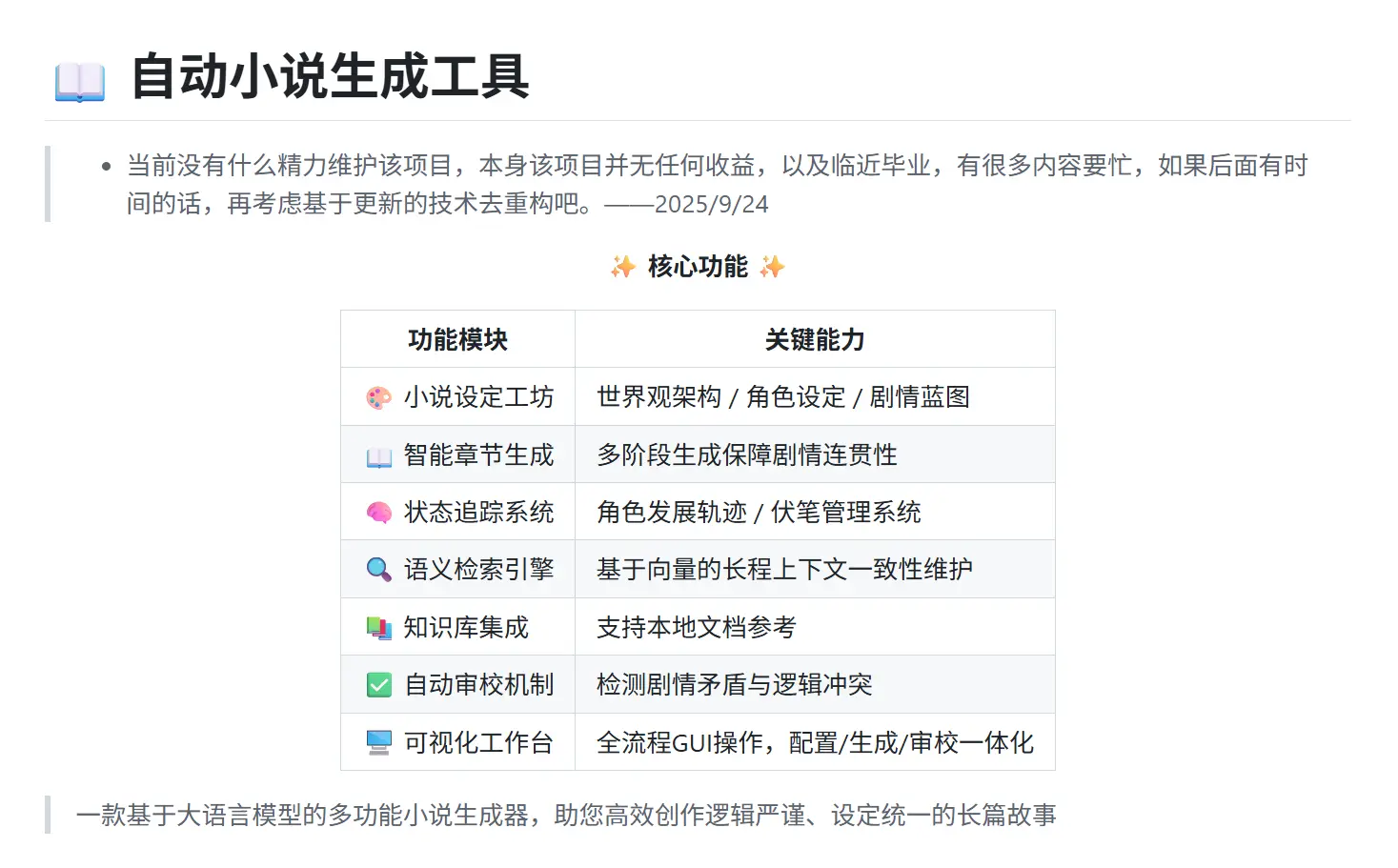Click the book icon next to 智能章节生成
This screenshot has width=1398, height=868.
[378, 456]
